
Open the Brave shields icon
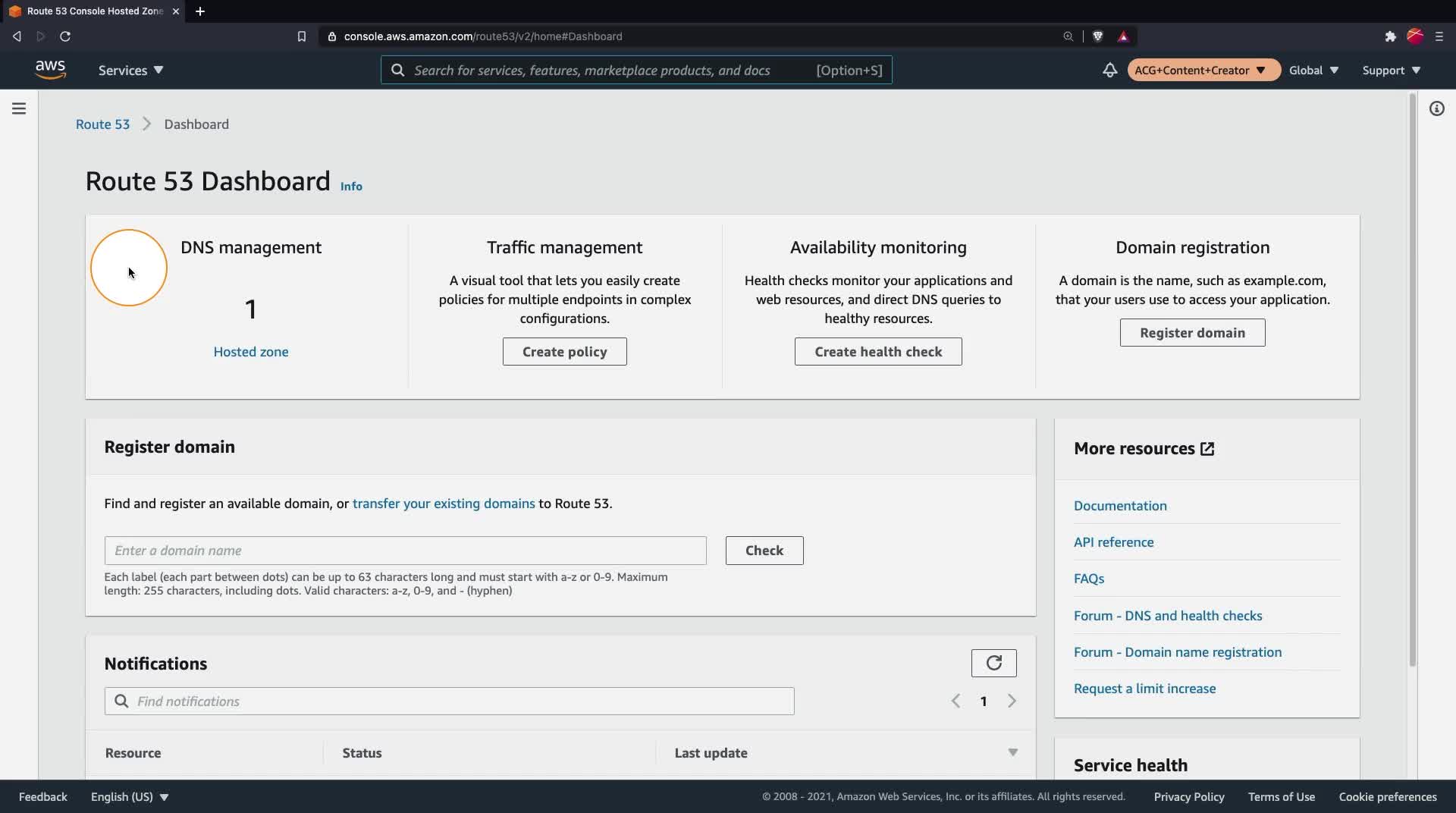pyautogui.click(x=1097, y=36)
